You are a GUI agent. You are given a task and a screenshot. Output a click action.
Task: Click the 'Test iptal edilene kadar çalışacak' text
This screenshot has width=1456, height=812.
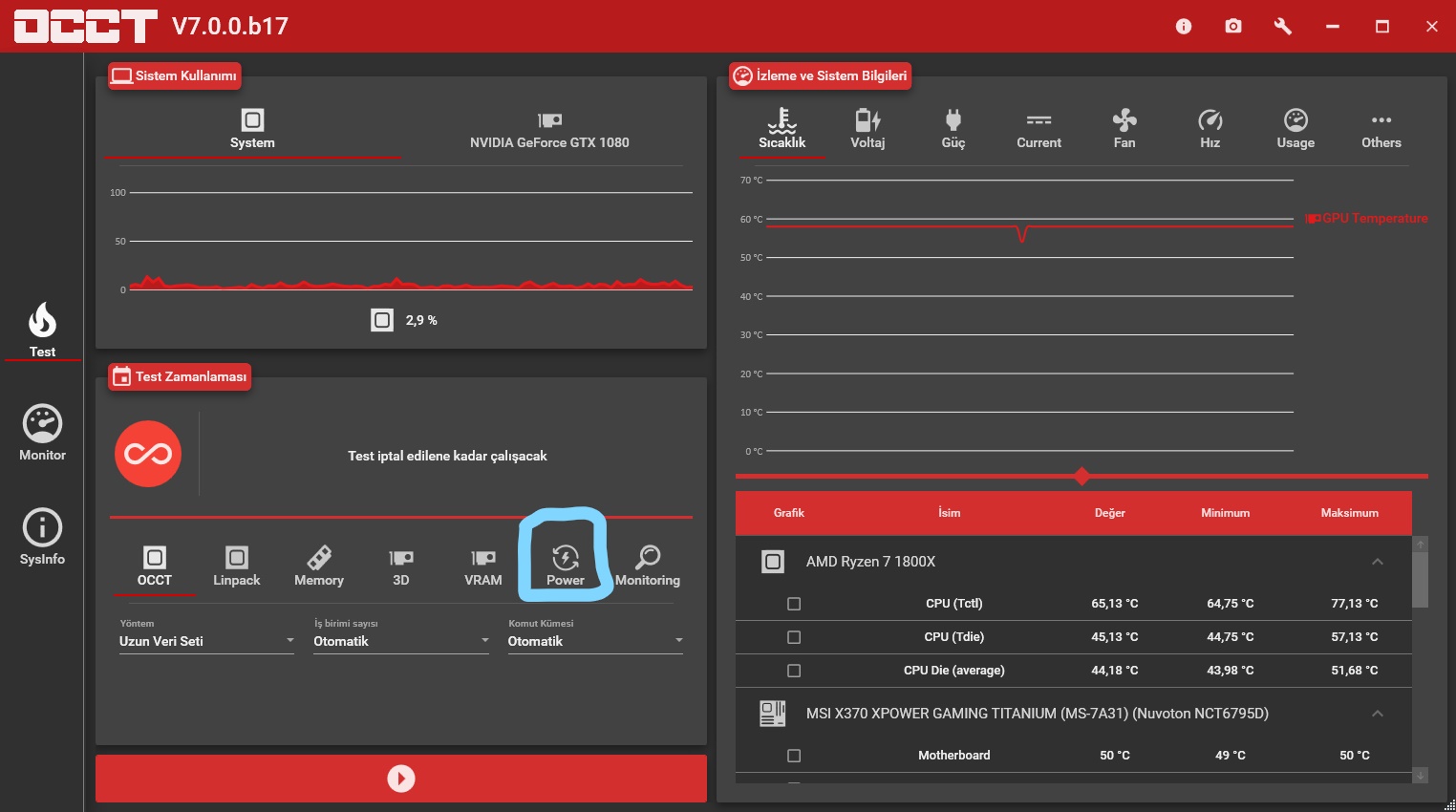[447, 456]
